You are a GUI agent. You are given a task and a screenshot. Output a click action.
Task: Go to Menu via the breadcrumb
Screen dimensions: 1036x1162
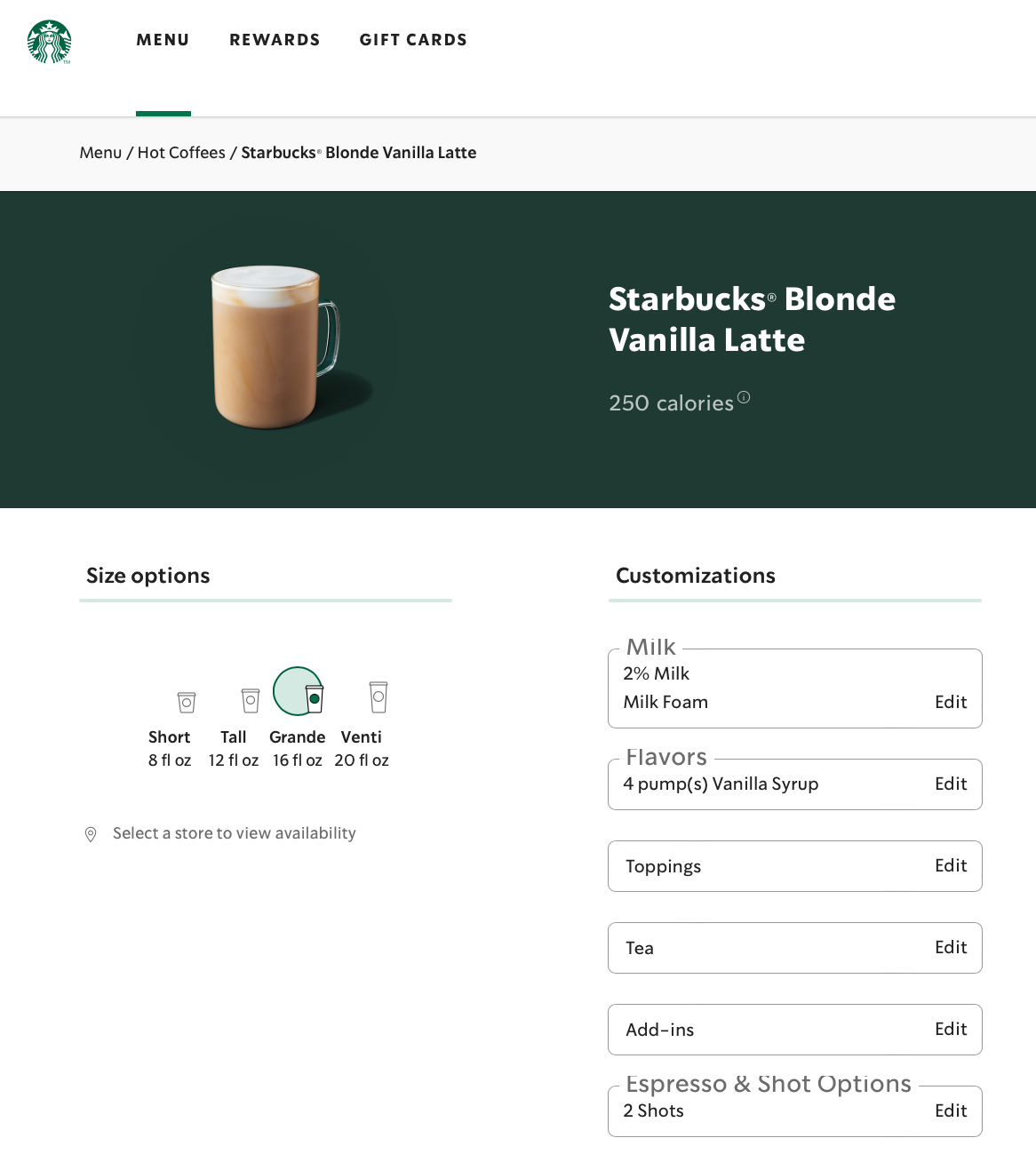click(x=100, y=152)
